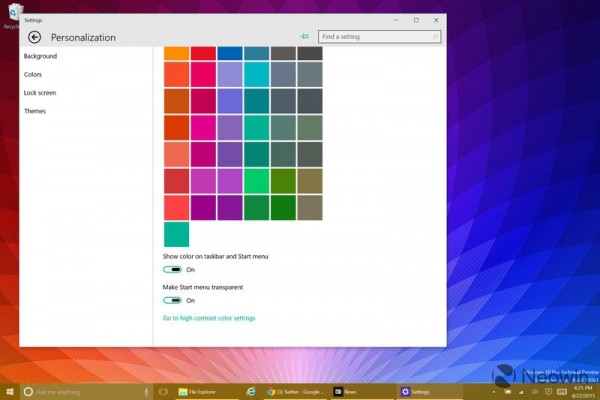The image size is (600, 400).
Task: Go back using the Personalization back arrow
Action: (34, 37)
